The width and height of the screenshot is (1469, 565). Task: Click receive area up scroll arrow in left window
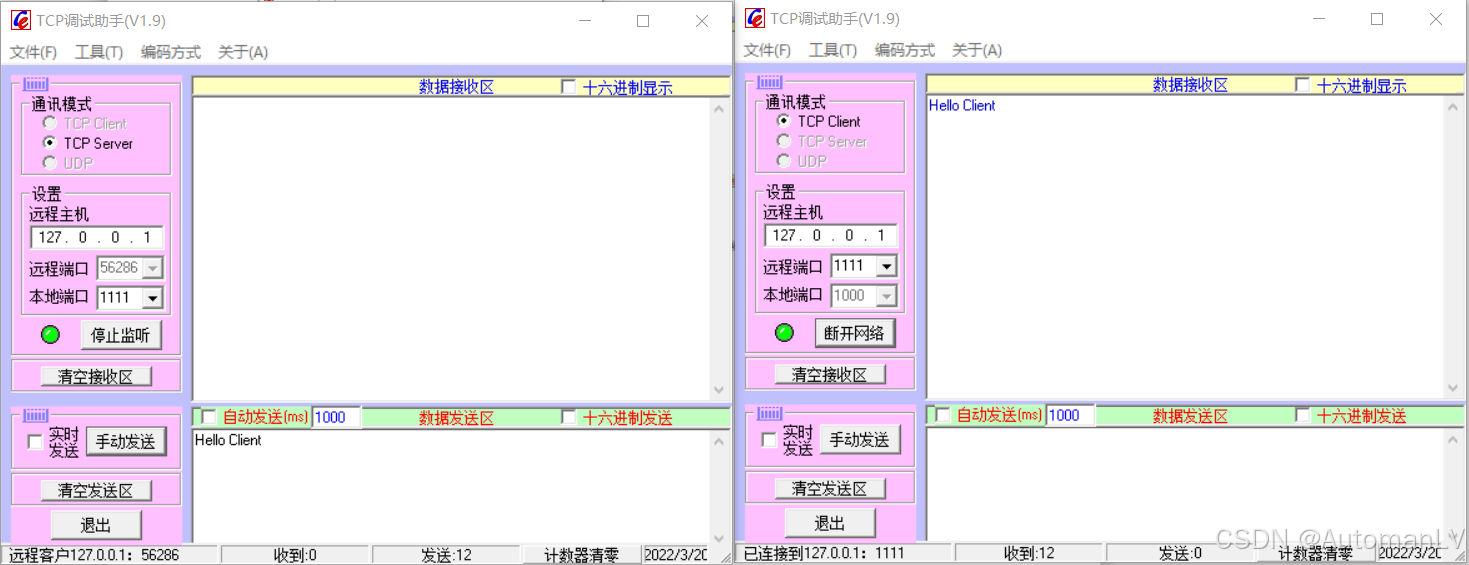(x=720, y=108)
